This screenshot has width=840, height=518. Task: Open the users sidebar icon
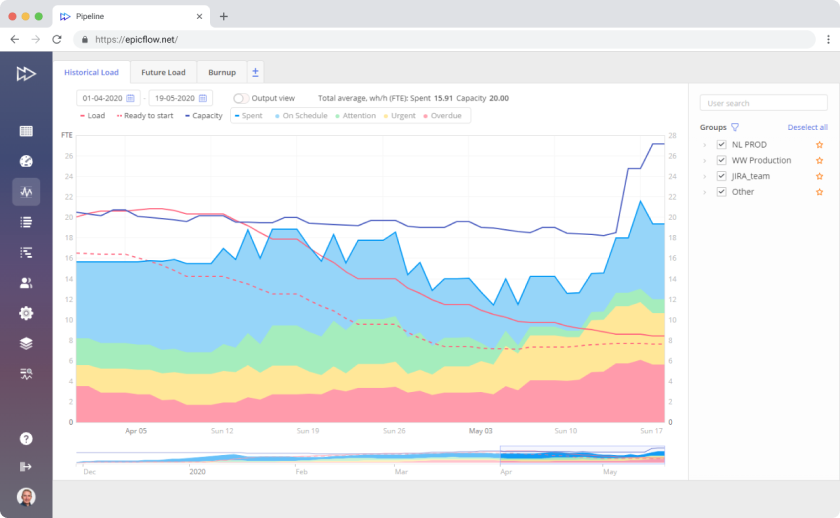pos(26,283)
